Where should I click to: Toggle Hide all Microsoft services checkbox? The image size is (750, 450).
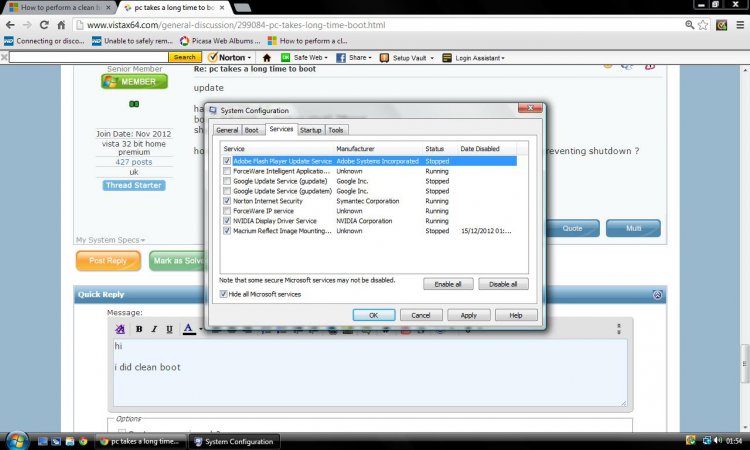[223, 294]
